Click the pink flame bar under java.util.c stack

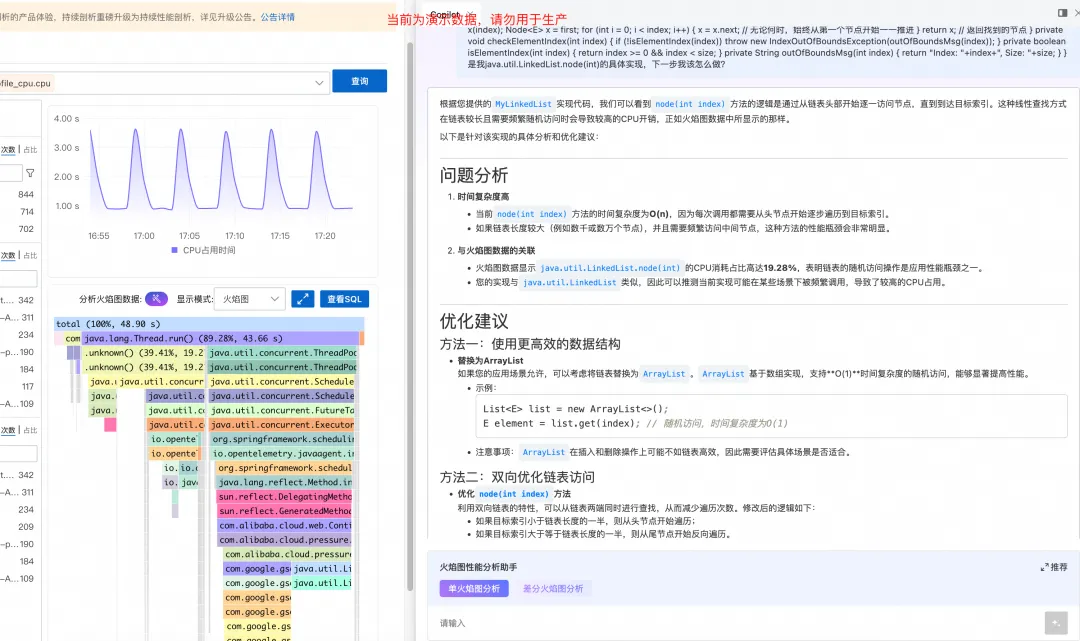click(110, 425)
